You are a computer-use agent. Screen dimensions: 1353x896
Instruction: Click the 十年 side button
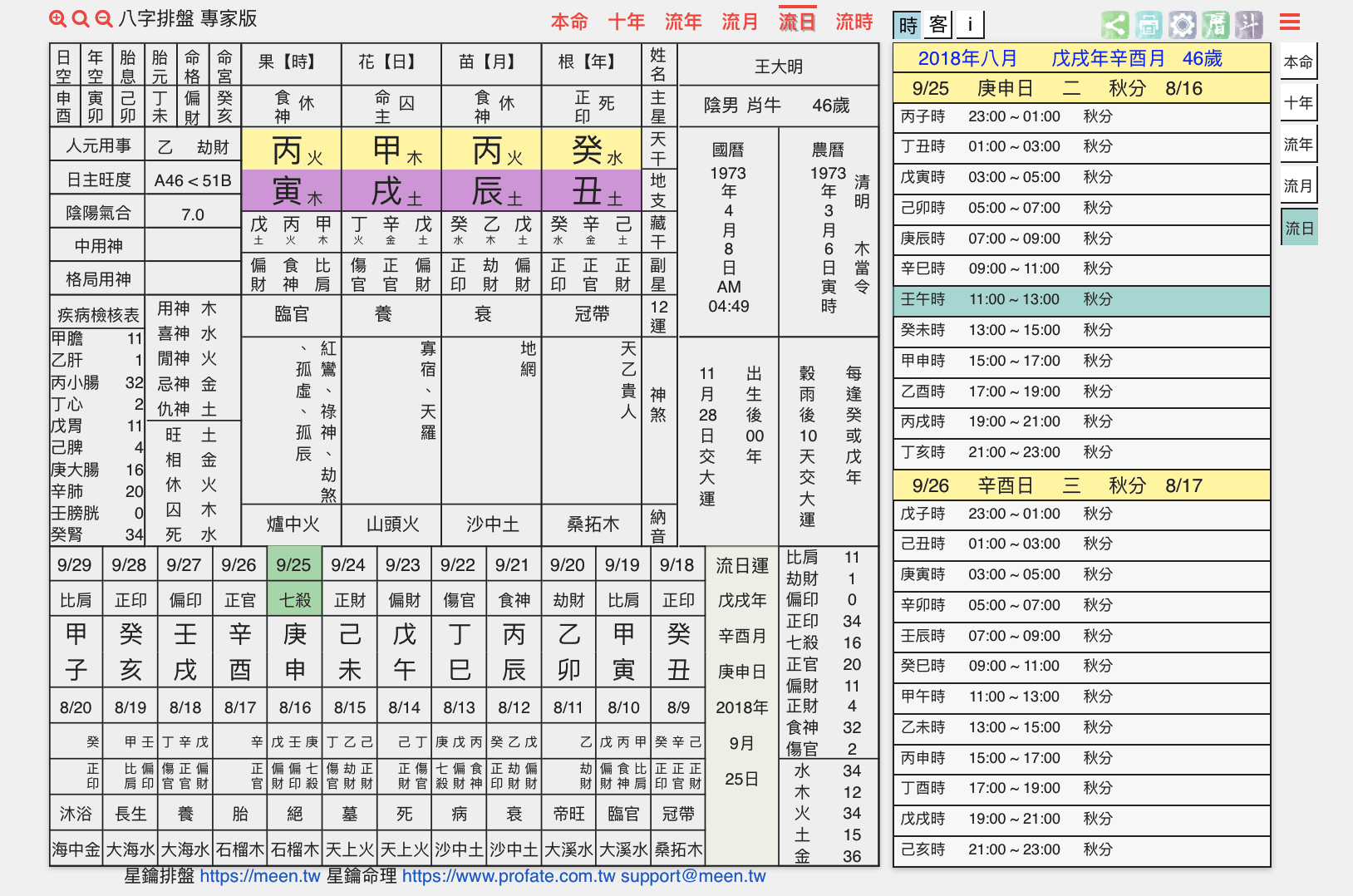(1298, 103)
